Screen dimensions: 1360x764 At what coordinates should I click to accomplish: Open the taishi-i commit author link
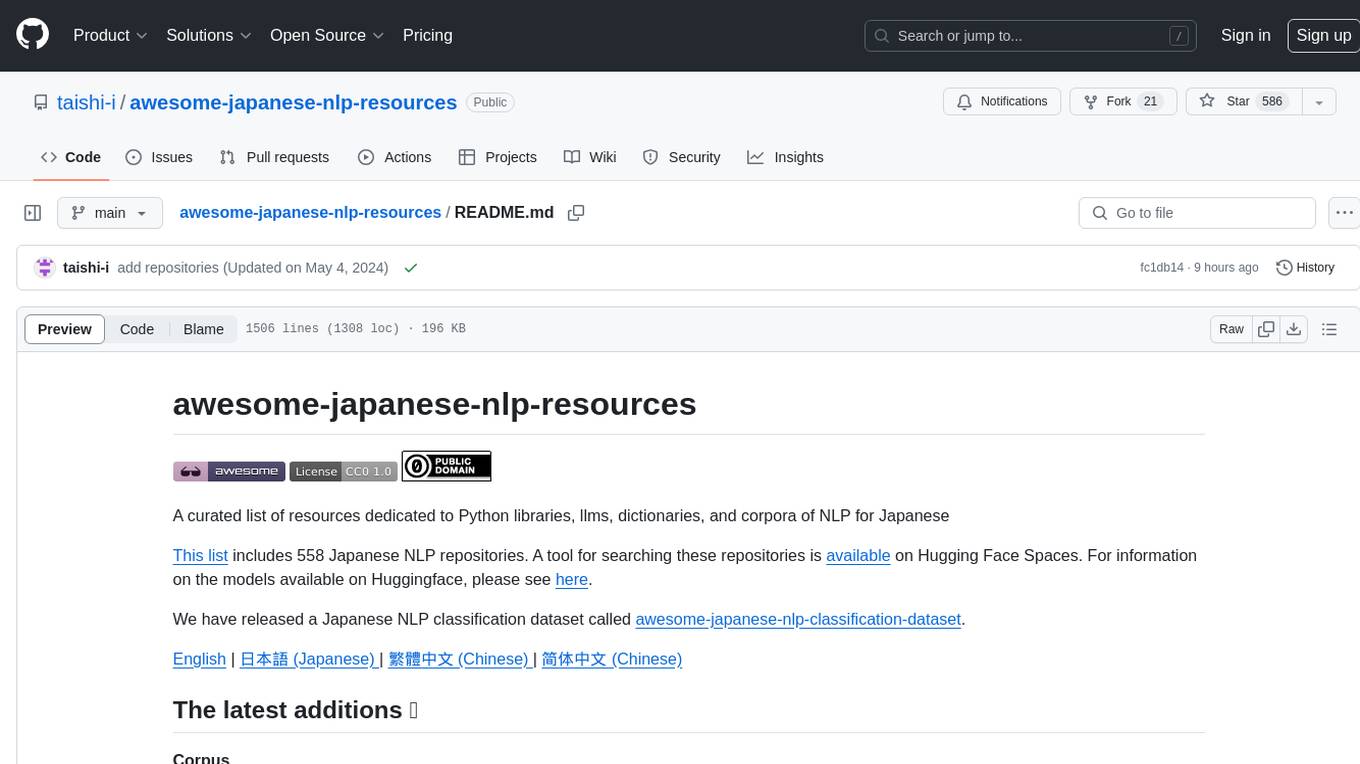86,267
